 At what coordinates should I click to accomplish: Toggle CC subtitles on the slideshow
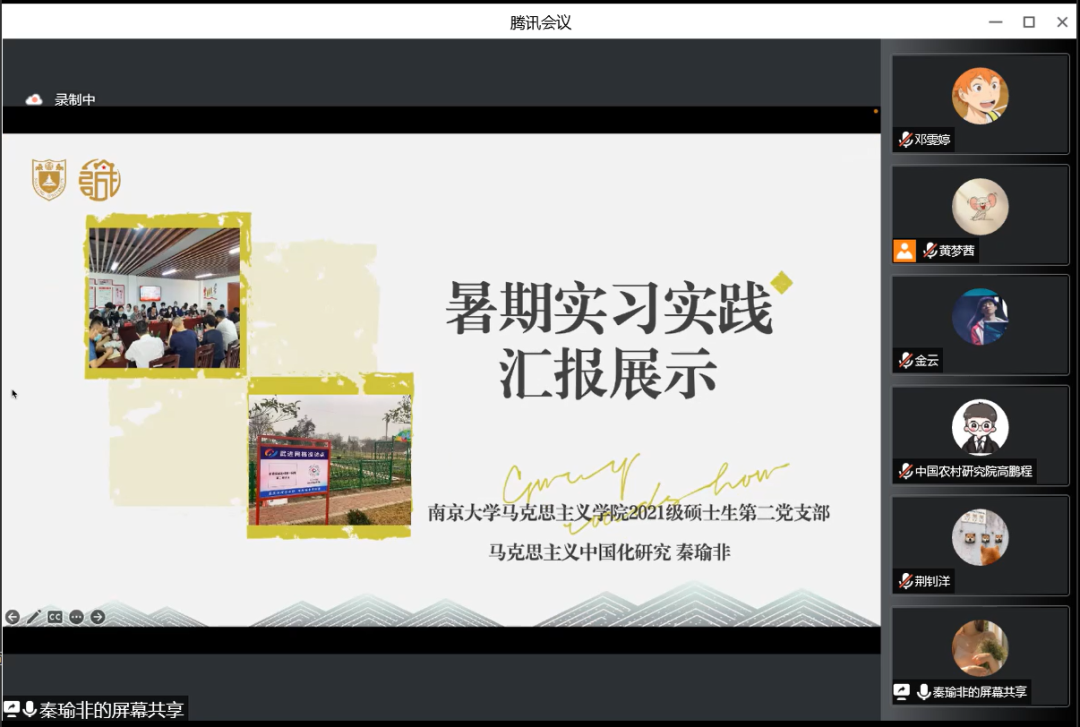pyautogui.click(x=55, y=617)
